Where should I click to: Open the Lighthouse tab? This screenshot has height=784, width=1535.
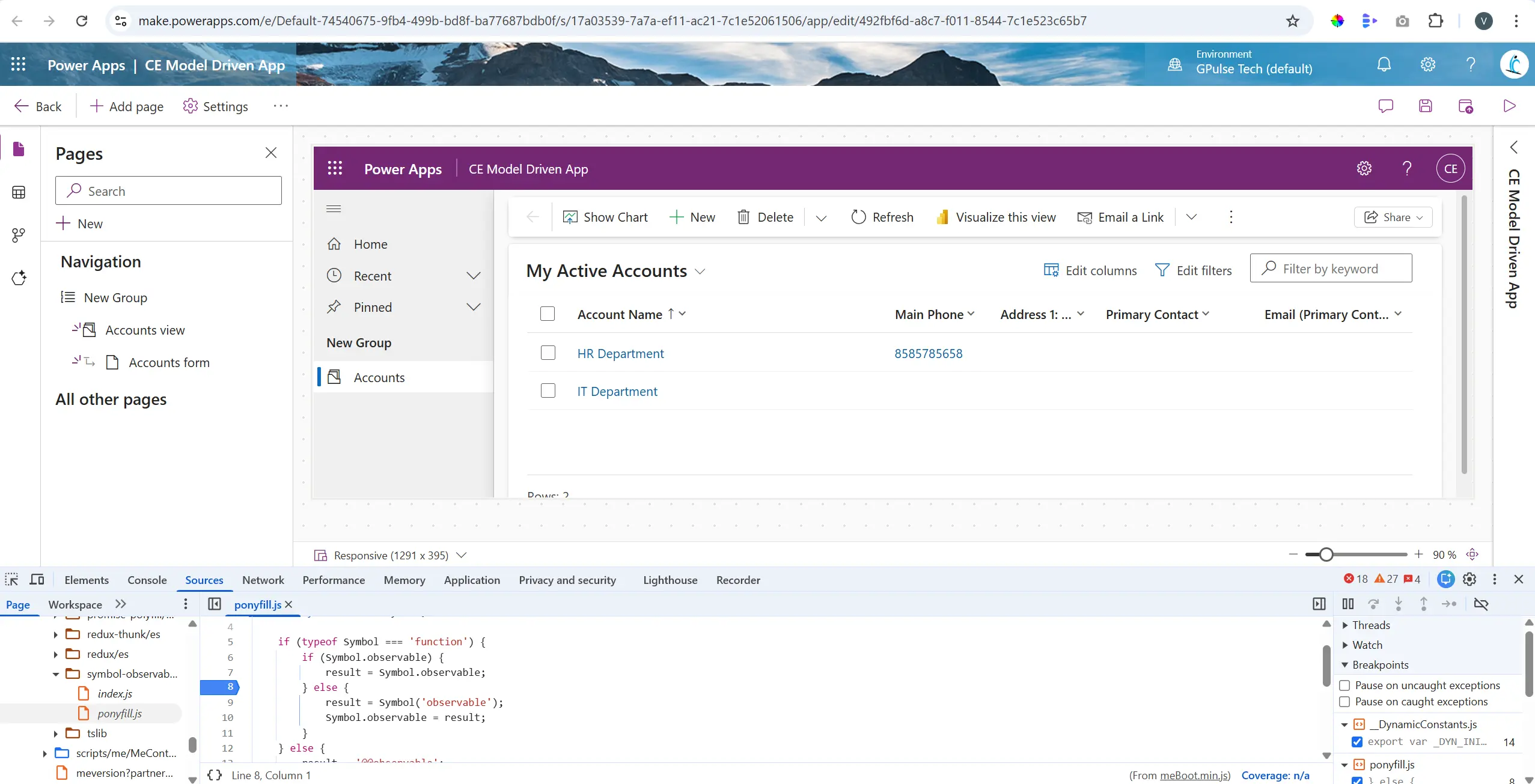click(670, 580)
